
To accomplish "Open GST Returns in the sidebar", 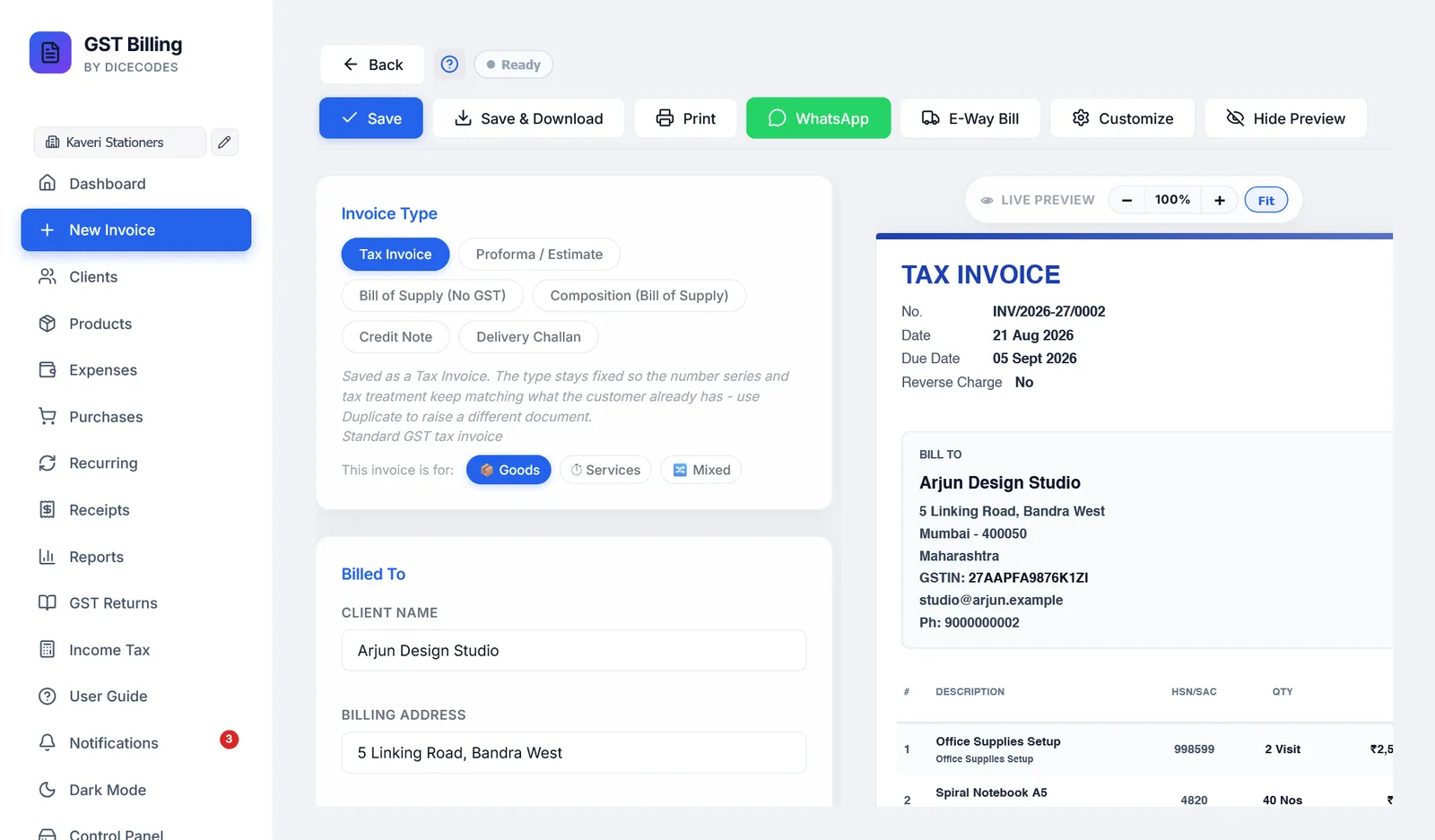I will click(136, 603).
